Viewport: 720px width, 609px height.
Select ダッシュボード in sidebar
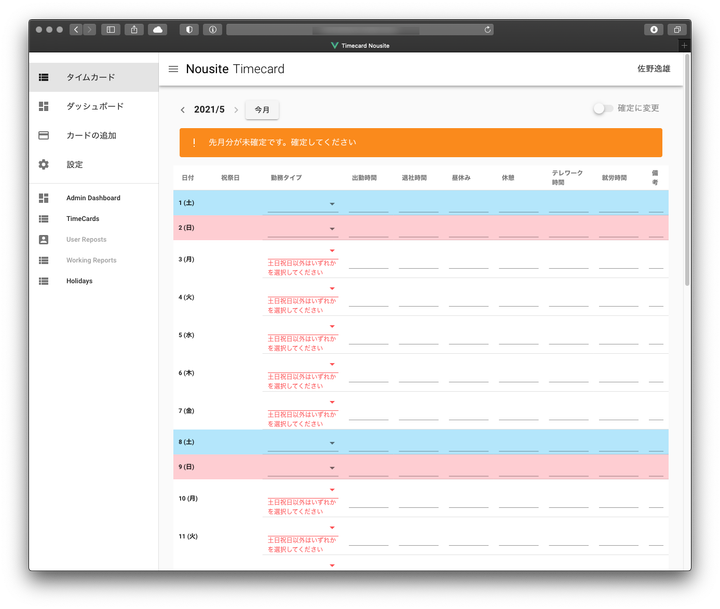tap(95, 106)
